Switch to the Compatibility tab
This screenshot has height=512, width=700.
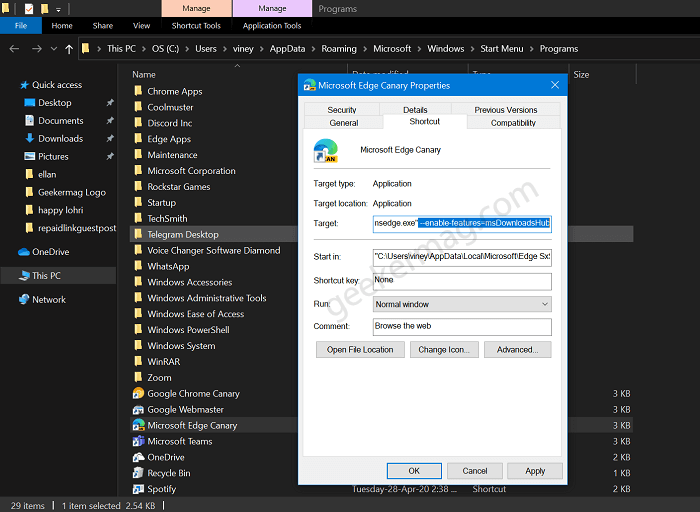(513, 123)
